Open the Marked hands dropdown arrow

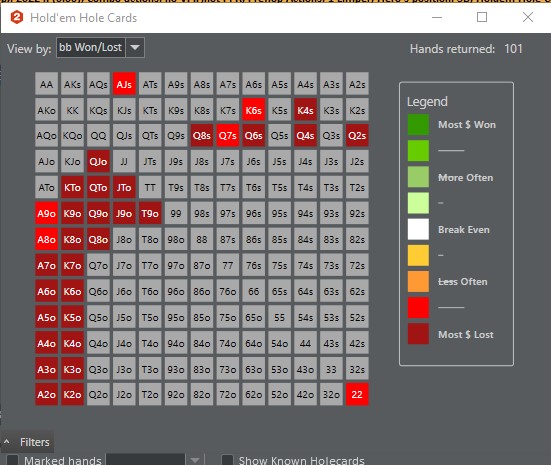[x=195, y=460]
